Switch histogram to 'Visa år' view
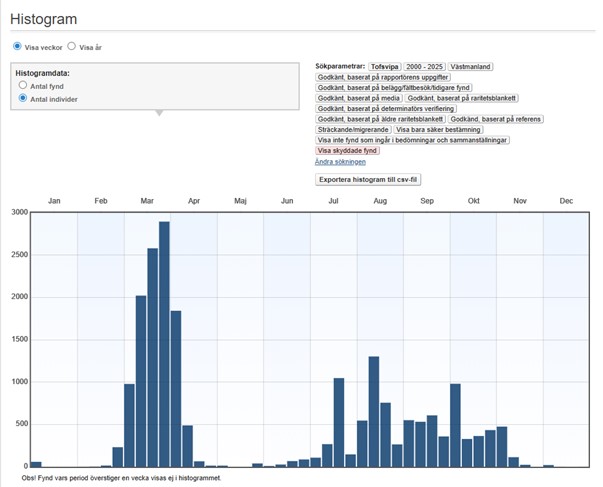603x487 pixels. click(72, 47)
